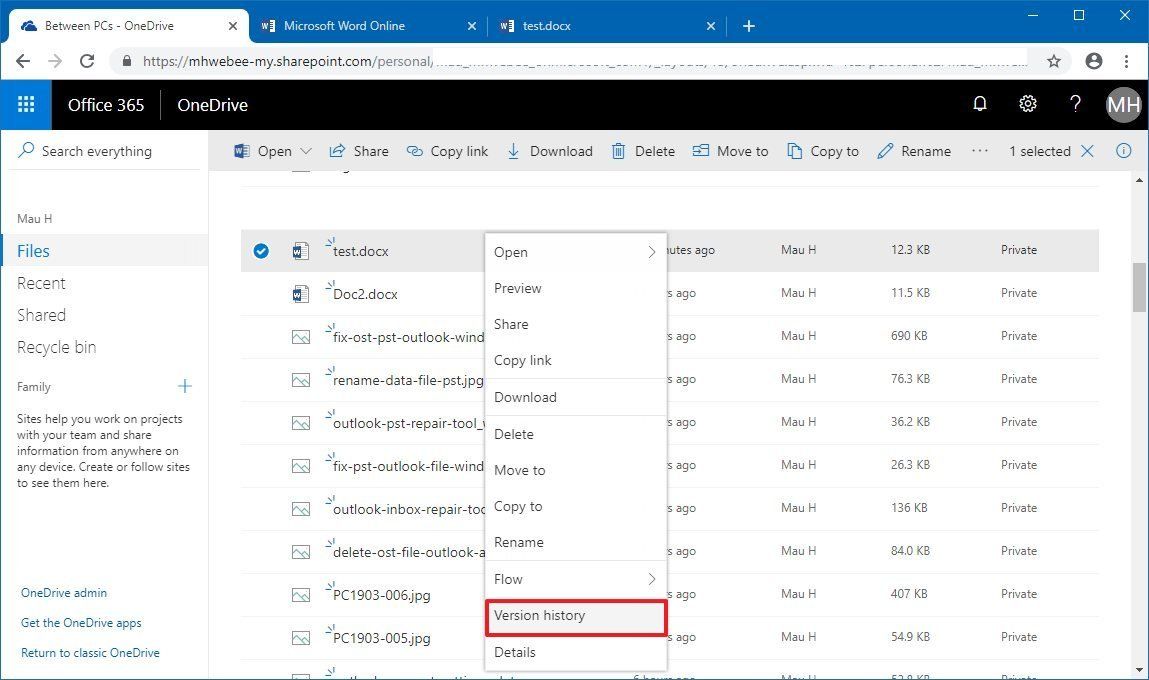Viewport: 1149px width, 680px height.
Task: Open notifications via the bell icon
Action: (x=979, y=104)
